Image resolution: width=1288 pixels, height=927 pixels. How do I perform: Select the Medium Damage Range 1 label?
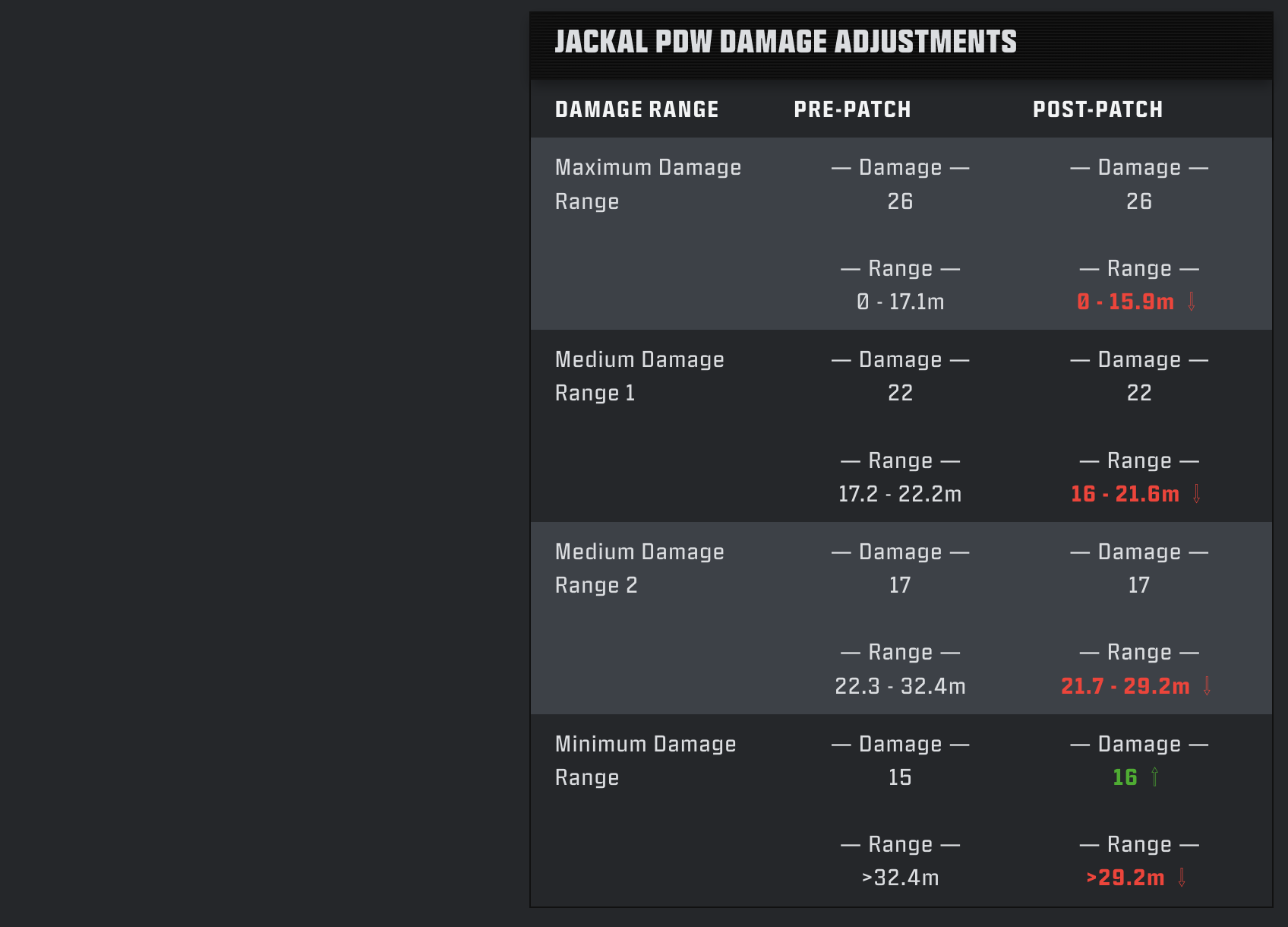pyautogui.click(x=639, y=376)
